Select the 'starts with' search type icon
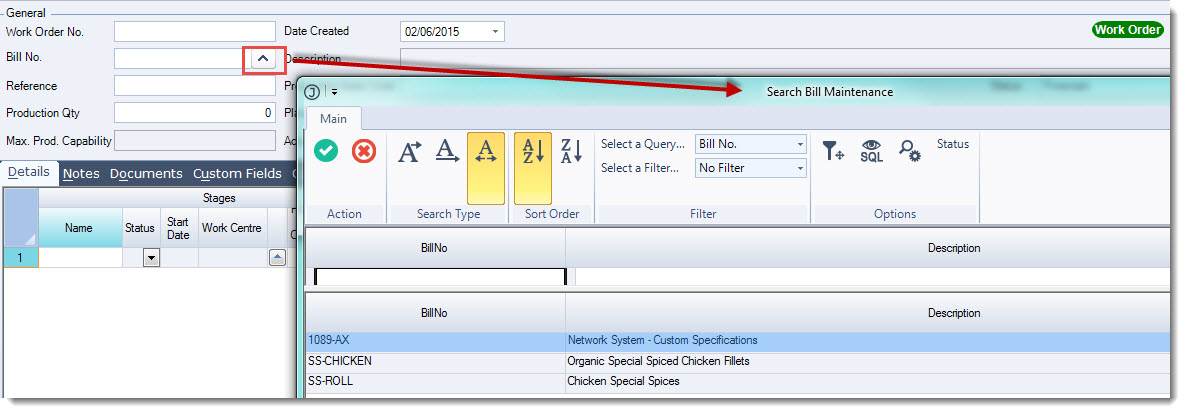 point(410,151)
